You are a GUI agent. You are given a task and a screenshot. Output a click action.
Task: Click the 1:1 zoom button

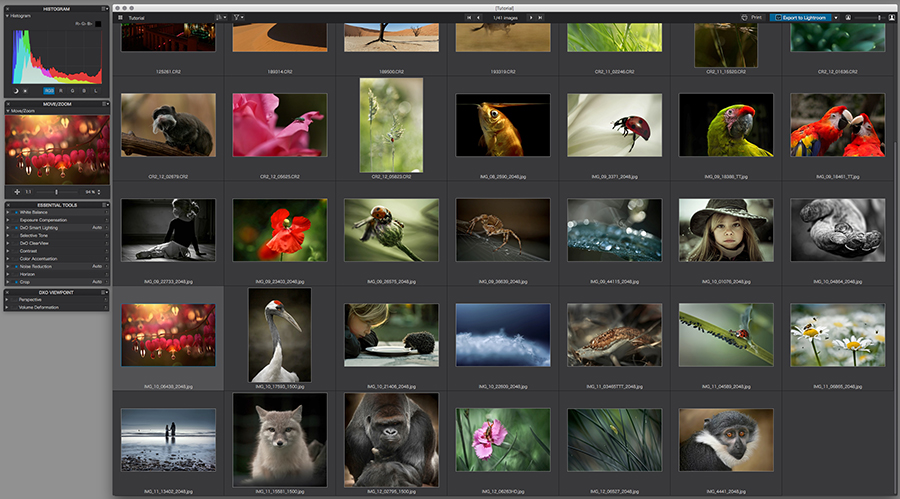tap(28, 192)
